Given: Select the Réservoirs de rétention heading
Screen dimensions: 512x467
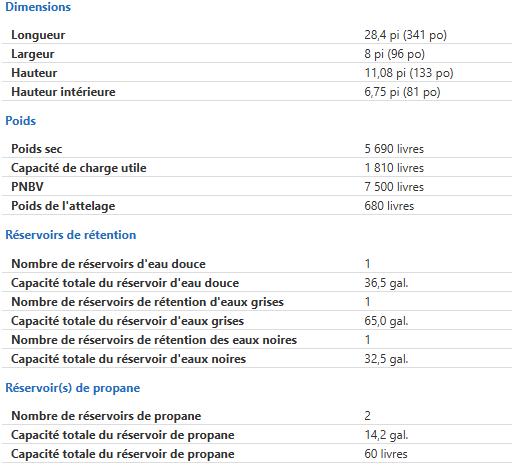Looking at the screenshot, I should [71, 235].
